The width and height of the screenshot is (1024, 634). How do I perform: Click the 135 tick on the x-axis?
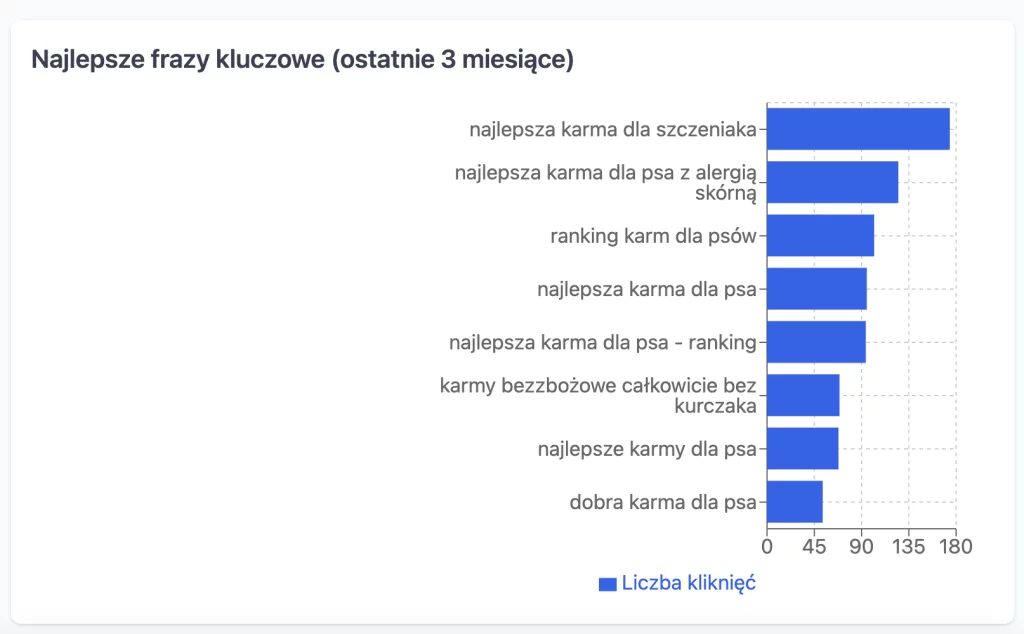pos(909,546)
